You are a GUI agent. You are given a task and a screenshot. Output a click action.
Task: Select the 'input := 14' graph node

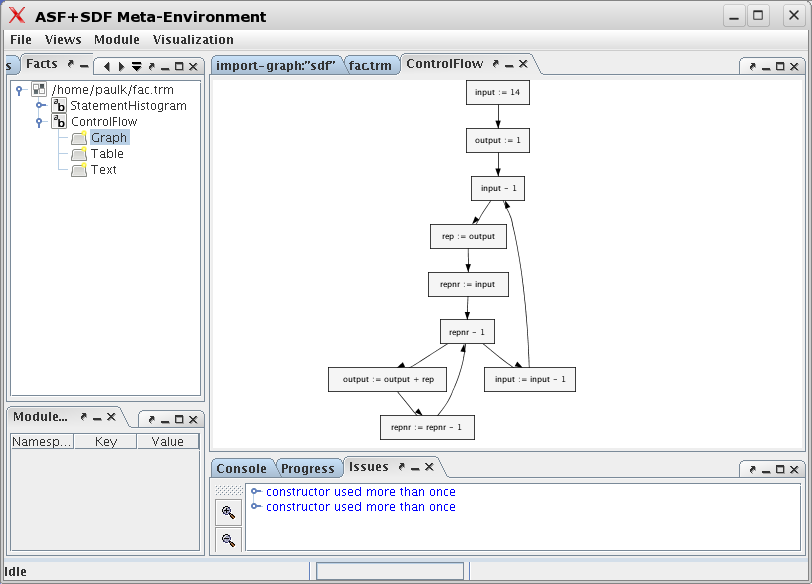coord(497,92)
